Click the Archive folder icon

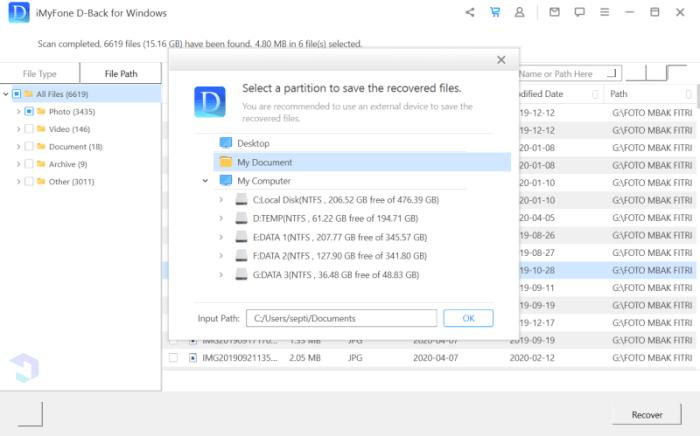pyautogui.click(x=41, y=164)
